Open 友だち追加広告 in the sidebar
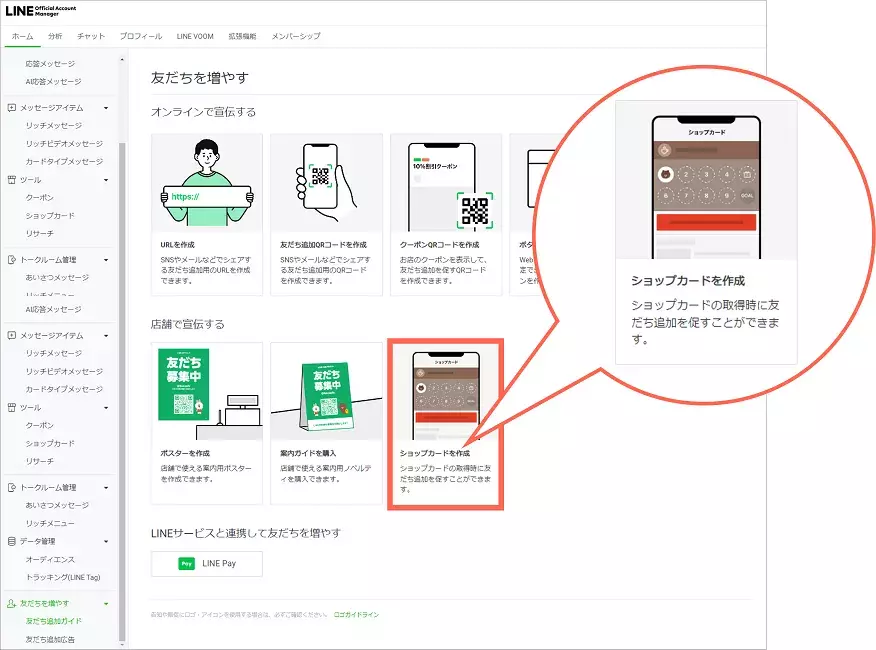Screen dimensions: 876x650 coord(50,639)
